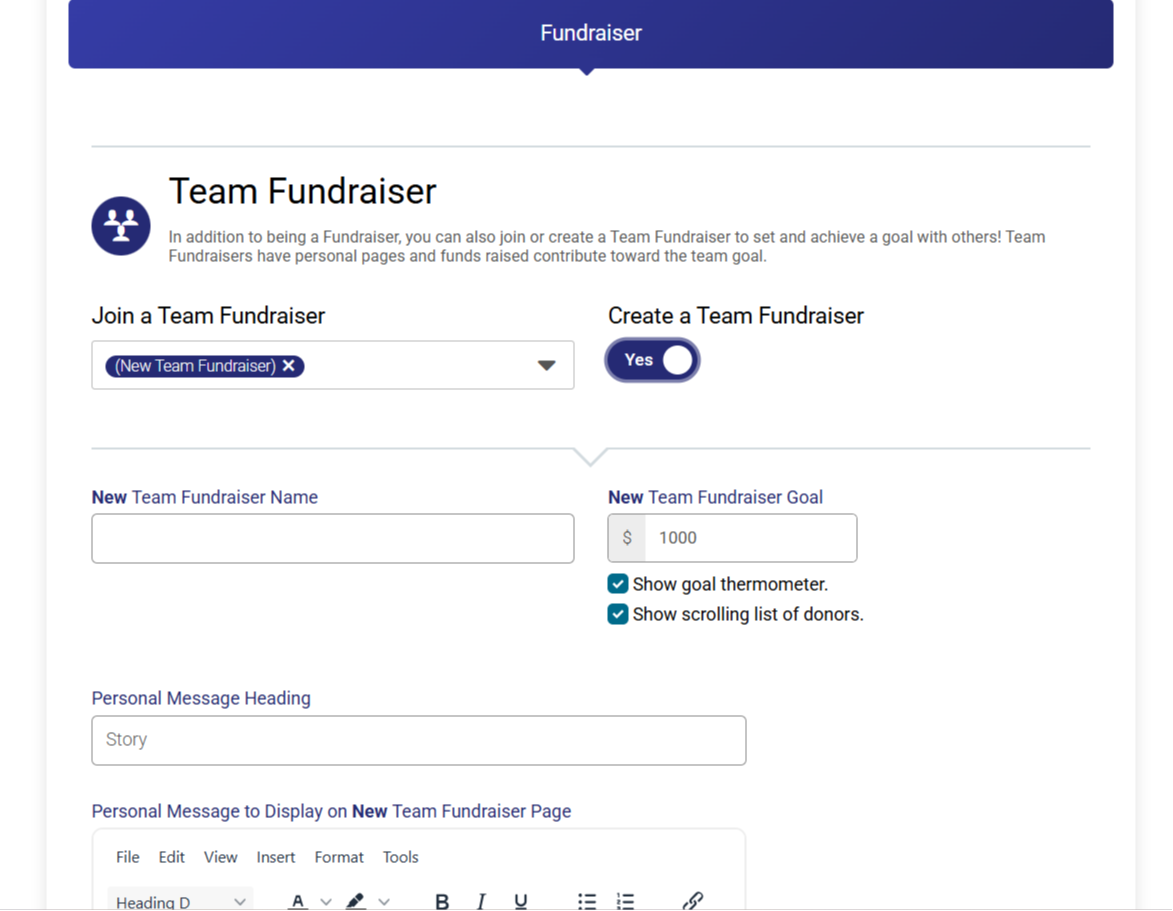Open the editor File menu
The width and height of the screenshot is (1173, 911).
coord(128,857)
